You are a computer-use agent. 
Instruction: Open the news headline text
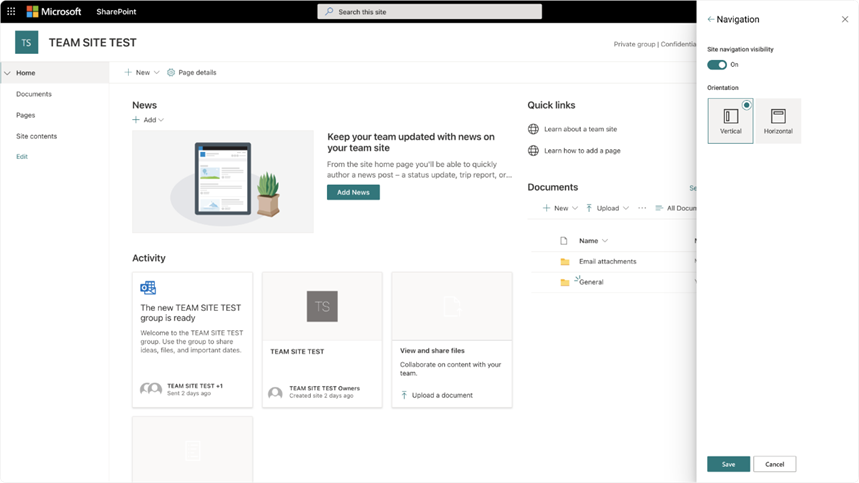point(411,142)
